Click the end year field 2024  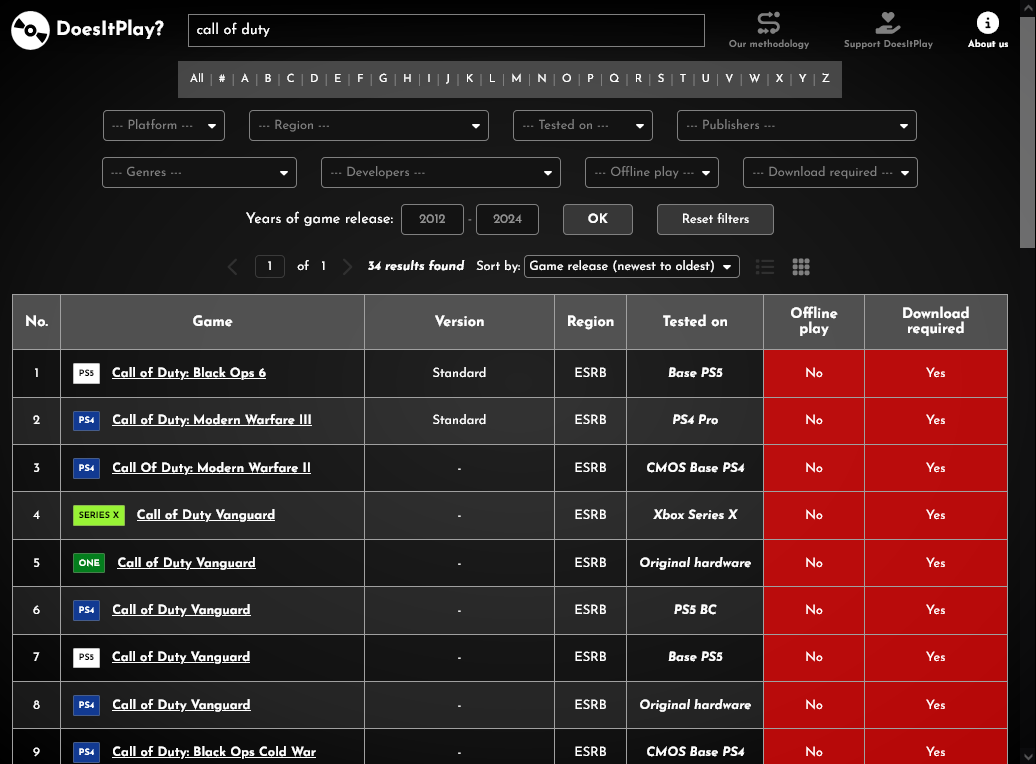coord(507,219)
